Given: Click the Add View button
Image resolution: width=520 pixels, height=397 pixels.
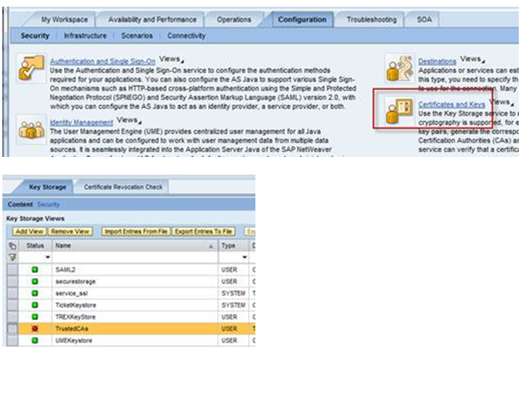Looking at the screenshot, I should (x=30, y=231).
